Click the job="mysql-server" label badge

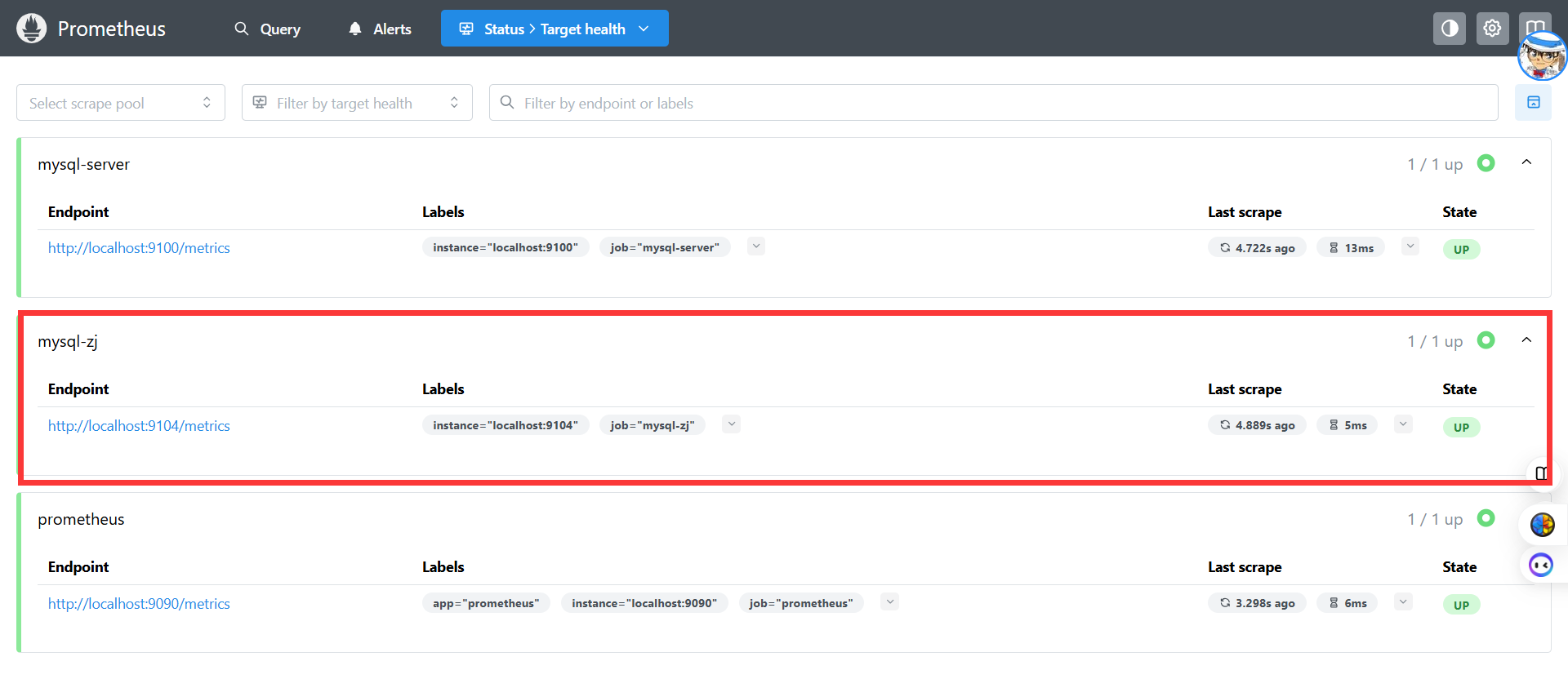(x=665, y=247)
